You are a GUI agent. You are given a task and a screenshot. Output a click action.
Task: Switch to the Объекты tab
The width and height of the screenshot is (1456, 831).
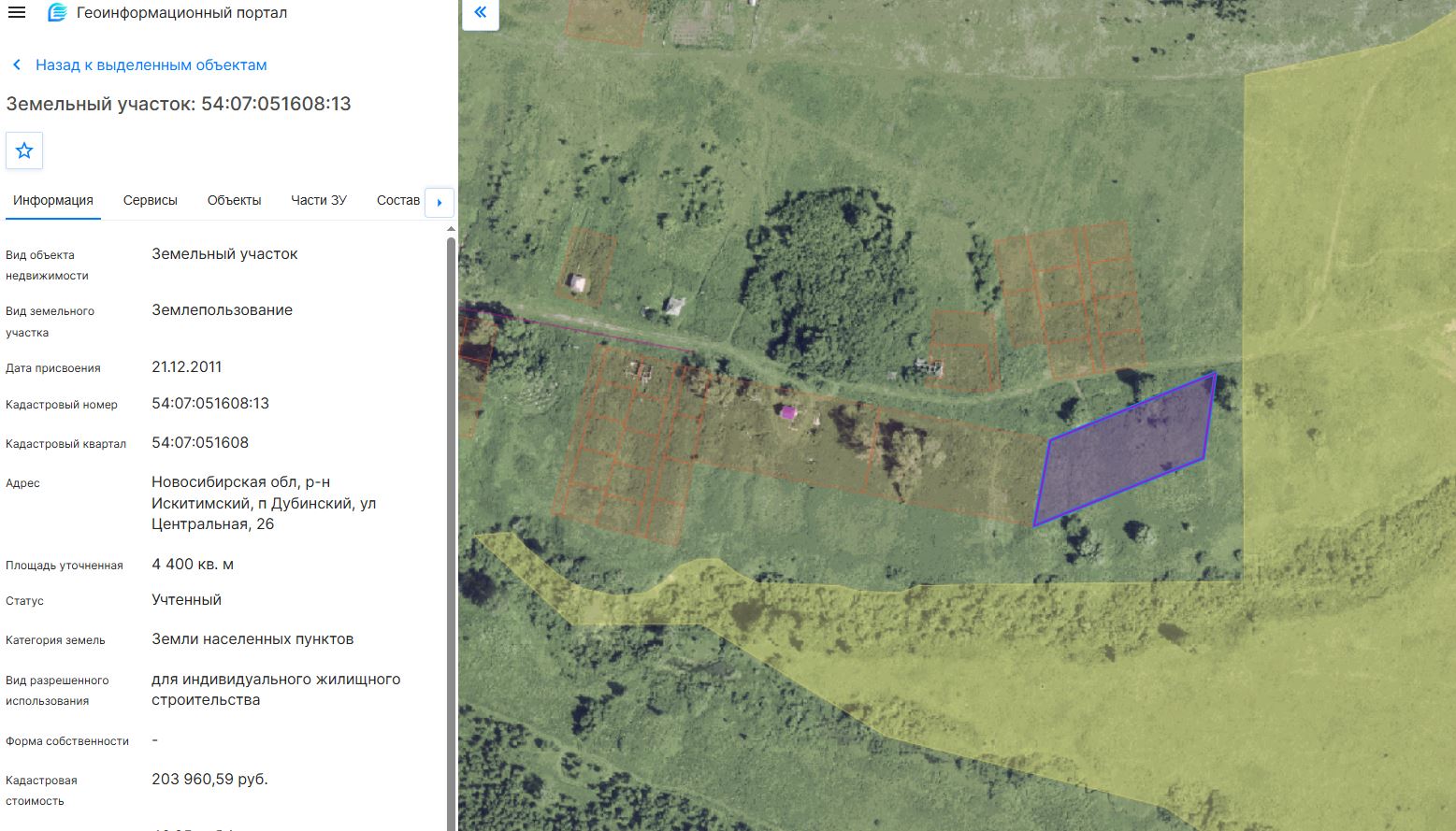click(235, 200)
